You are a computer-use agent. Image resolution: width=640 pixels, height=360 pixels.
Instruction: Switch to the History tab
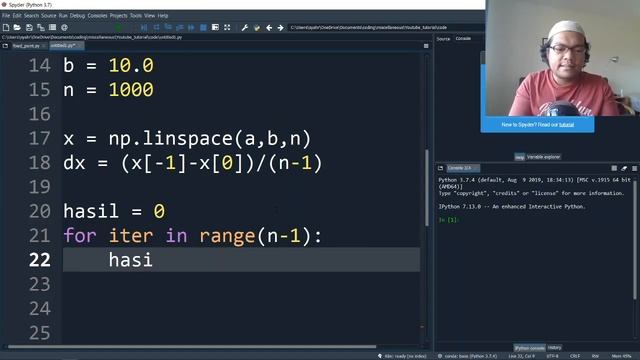coord(554,348)
